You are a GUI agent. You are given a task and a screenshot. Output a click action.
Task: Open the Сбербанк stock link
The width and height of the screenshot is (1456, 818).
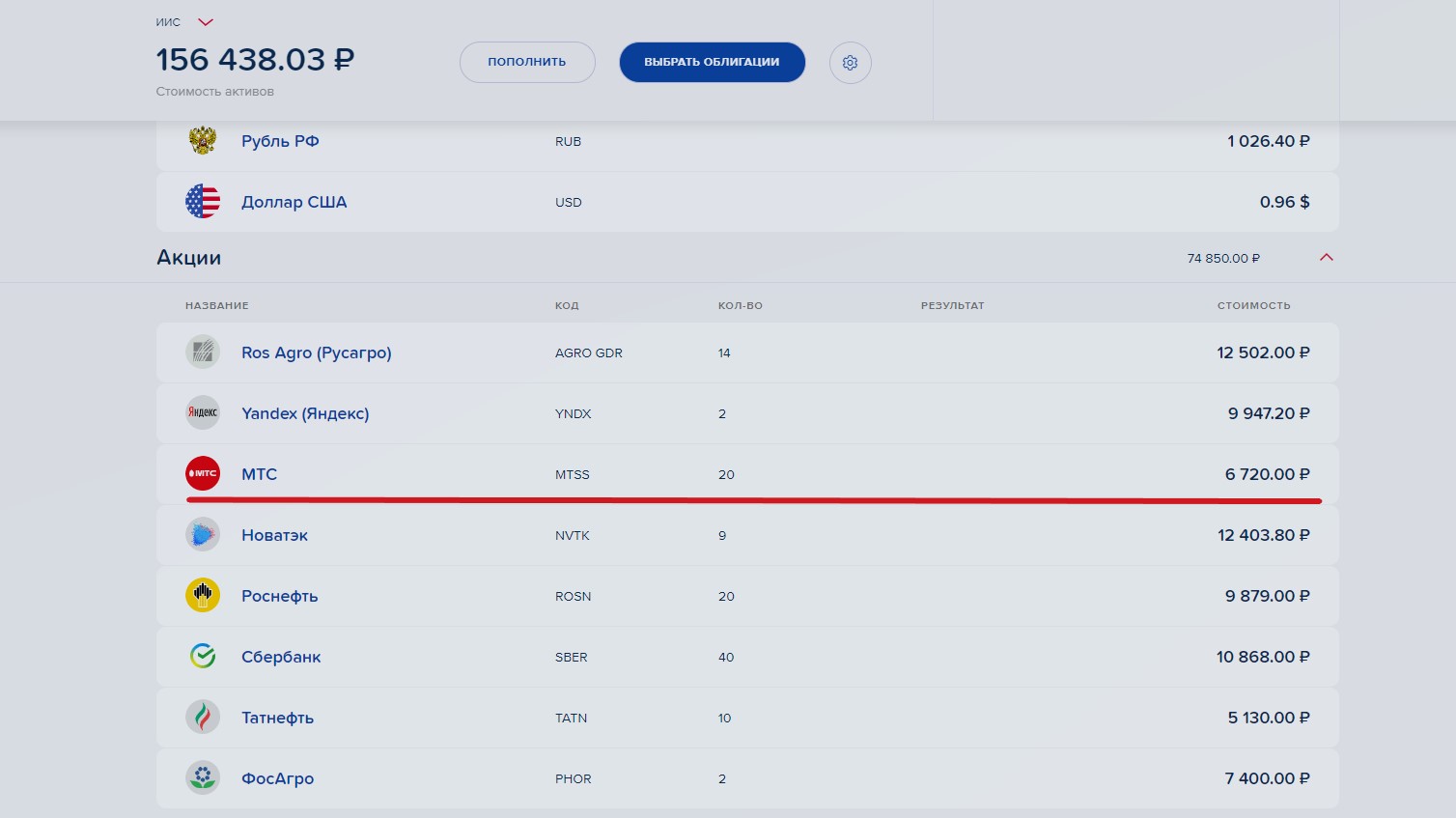tap(281, 657)
